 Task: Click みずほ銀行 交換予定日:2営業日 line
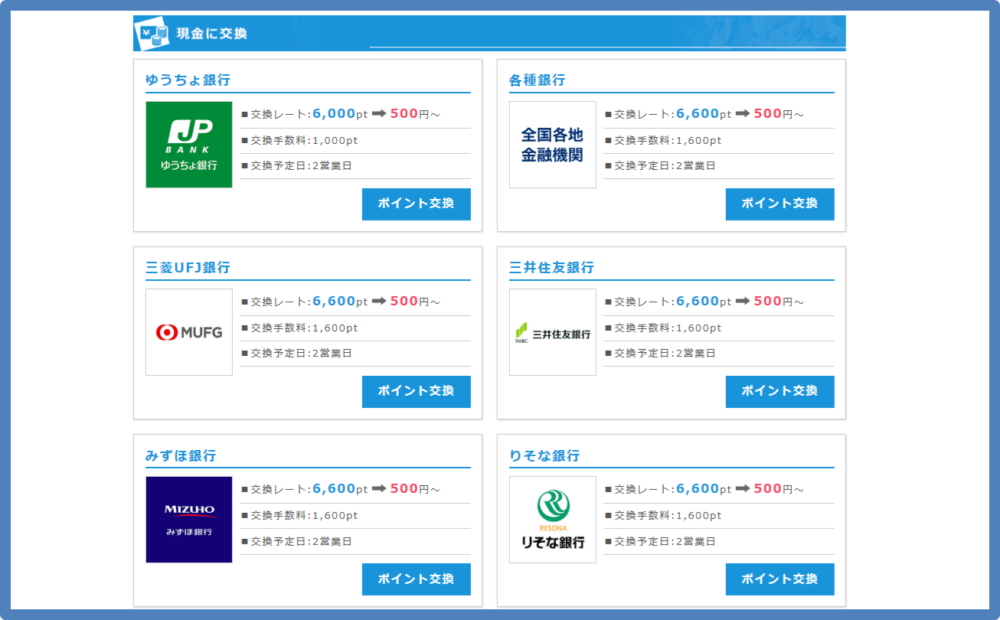(297, 542)
